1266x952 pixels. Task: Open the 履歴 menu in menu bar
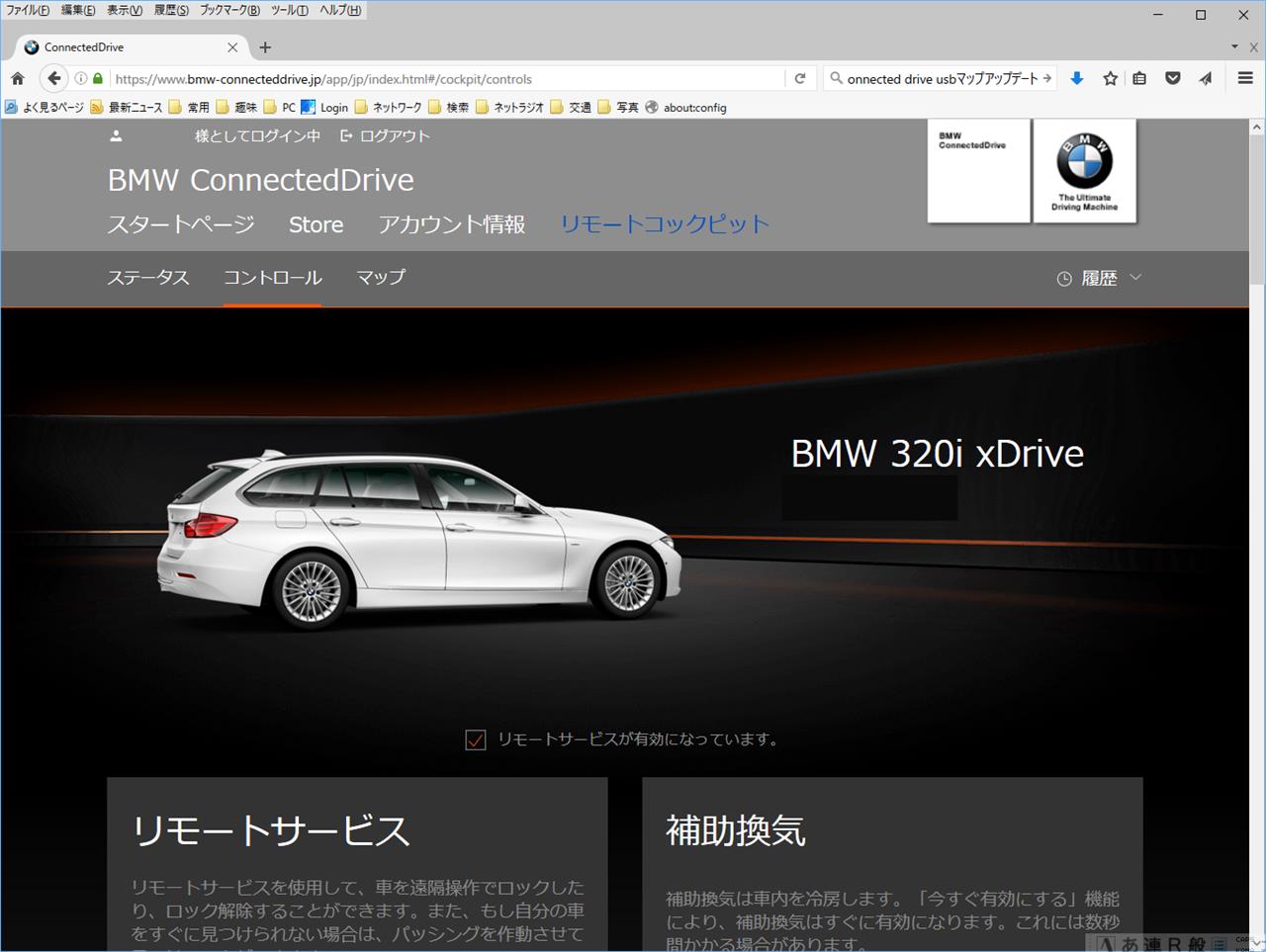click(171, 10)
